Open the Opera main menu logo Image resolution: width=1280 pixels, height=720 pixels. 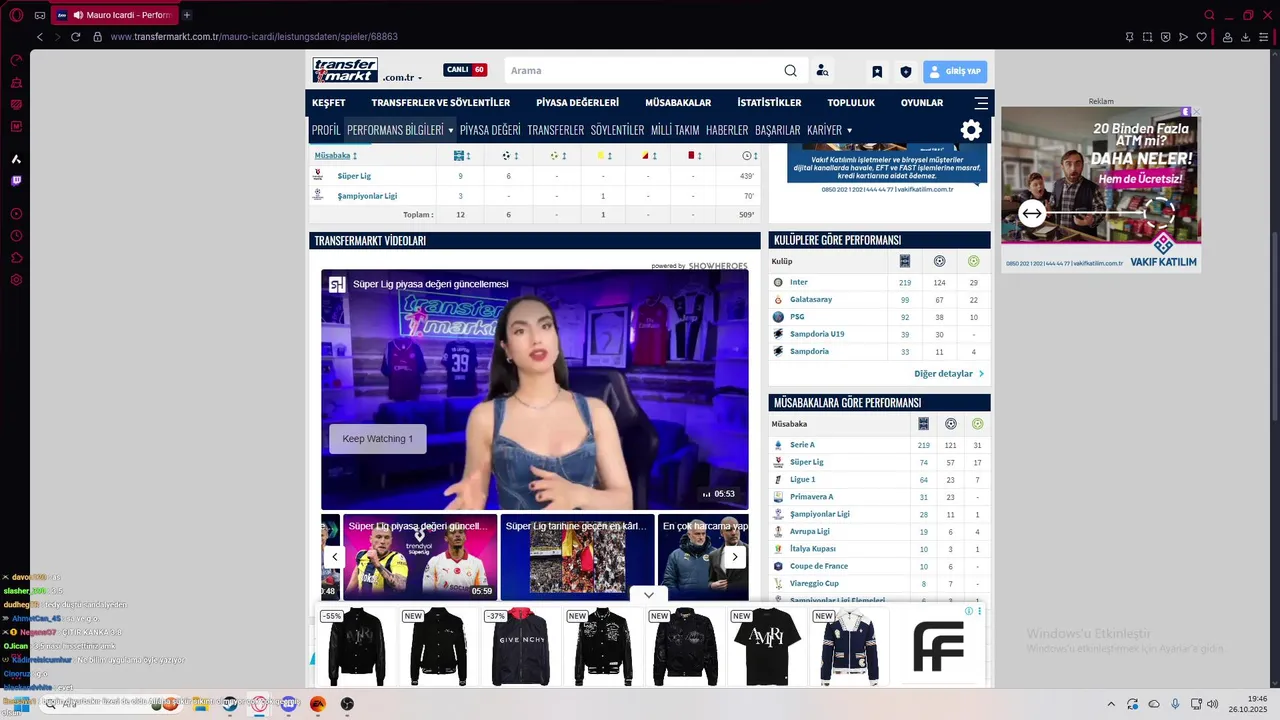pos(16,15)
